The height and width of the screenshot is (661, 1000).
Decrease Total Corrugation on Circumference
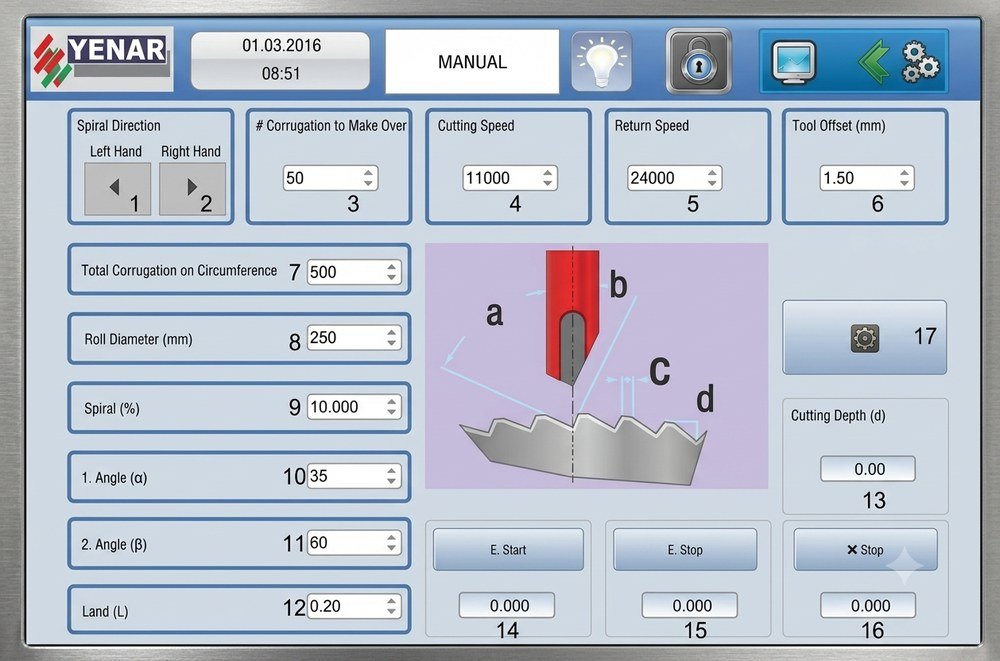pyautogui.click(x=392, y=277)
